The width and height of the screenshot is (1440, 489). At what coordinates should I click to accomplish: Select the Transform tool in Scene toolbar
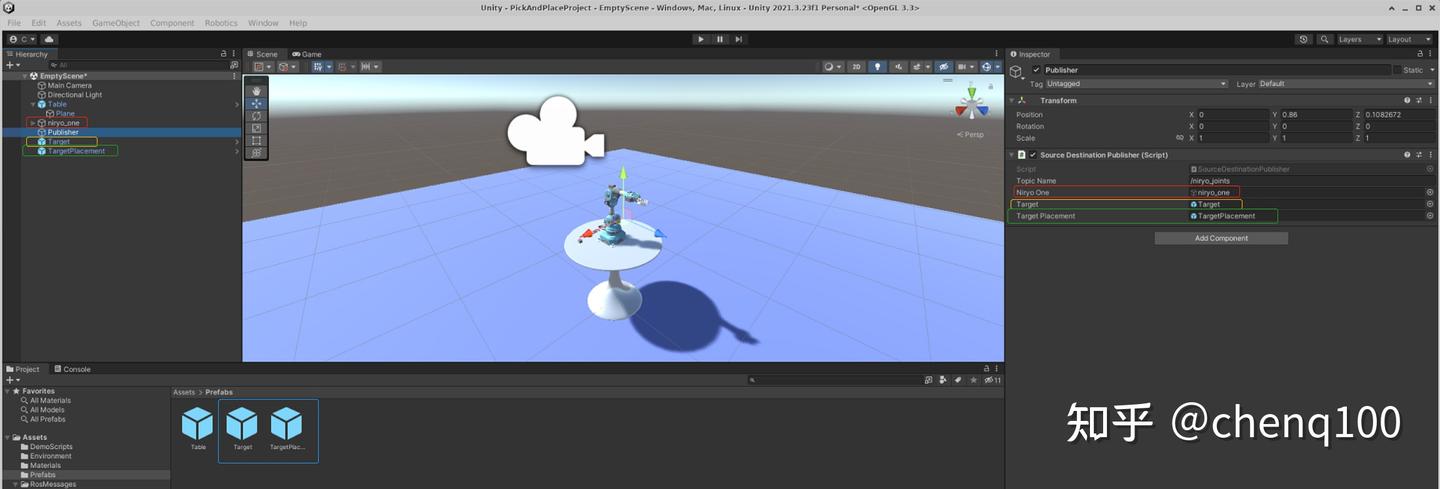click(256, 153)
